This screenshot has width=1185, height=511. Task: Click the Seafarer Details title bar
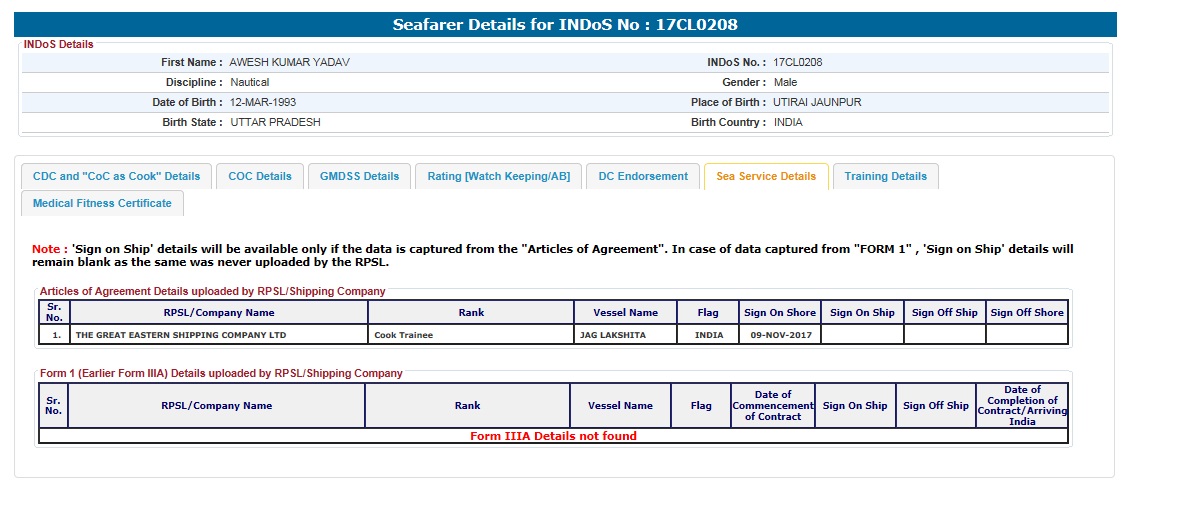coord(565,25)
